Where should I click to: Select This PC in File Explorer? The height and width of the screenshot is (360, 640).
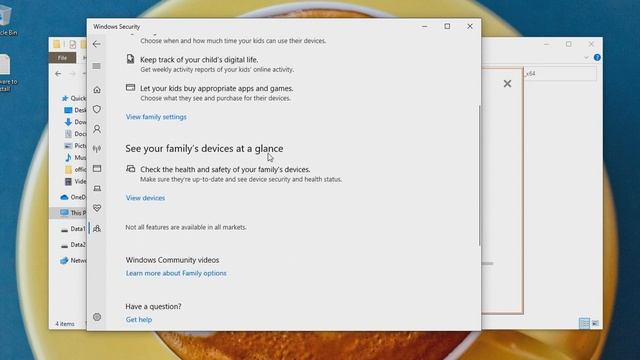pyautogui.click(x=73, y=213)
